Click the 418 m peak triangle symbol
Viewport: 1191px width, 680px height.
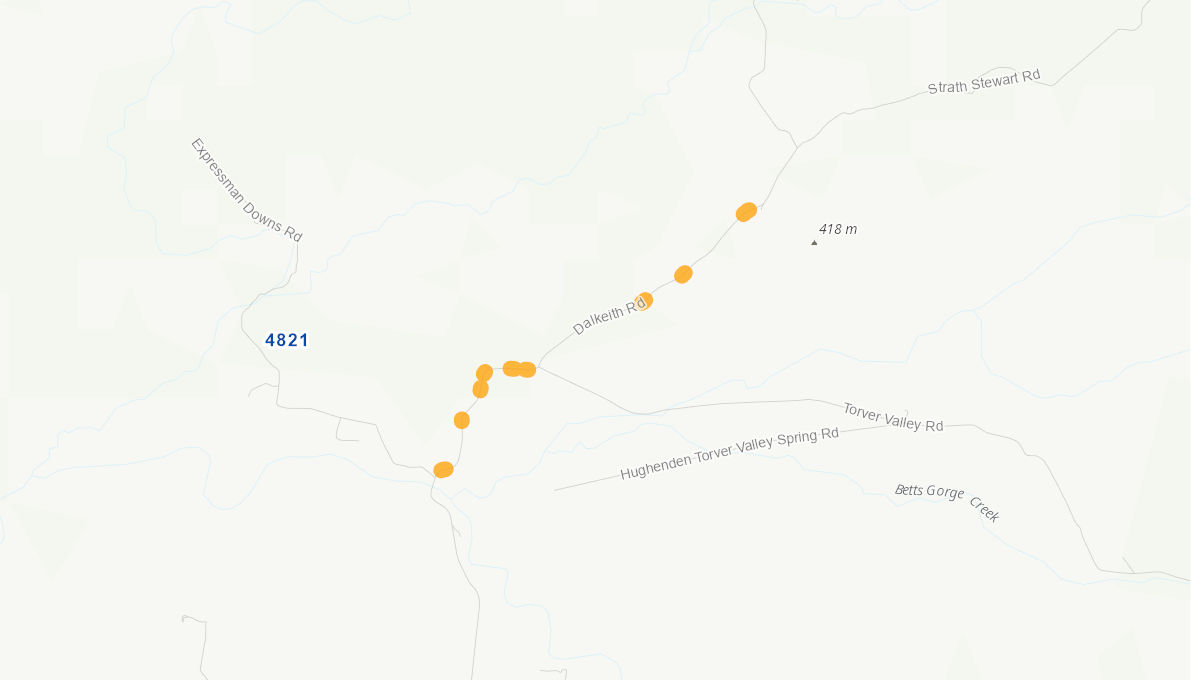point(814,243)
